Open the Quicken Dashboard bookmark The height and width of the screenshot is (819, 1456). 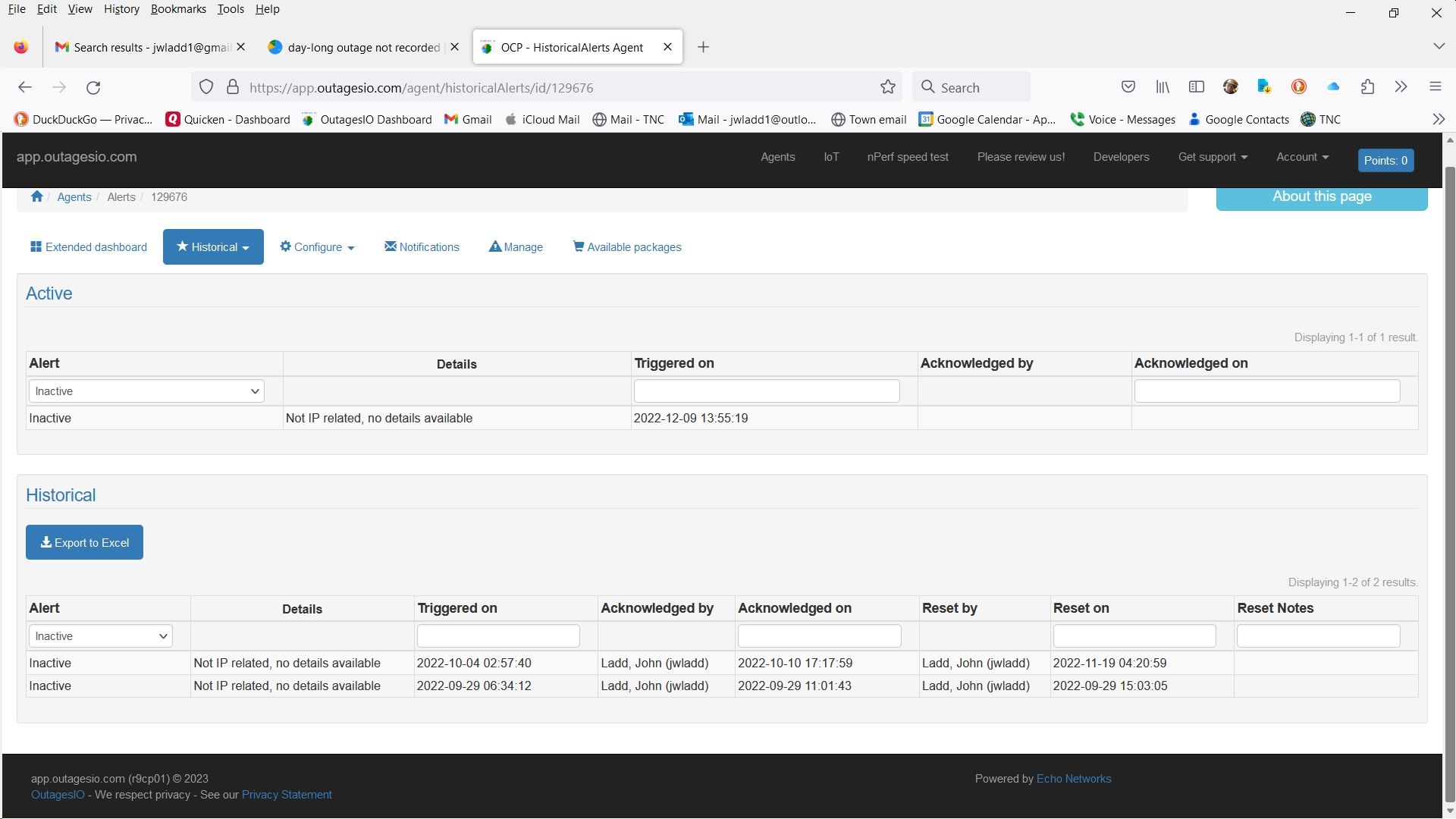pyautogui.click(x=227, y=119)
